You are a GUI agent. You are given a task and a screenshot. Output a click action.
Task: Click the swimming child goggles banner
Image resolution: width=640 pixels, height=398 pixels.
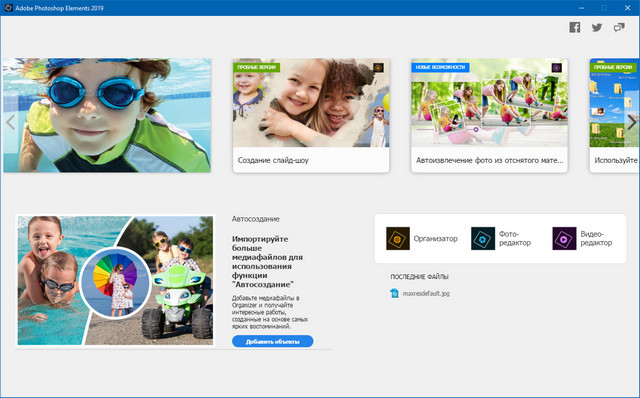pos(107,115)
